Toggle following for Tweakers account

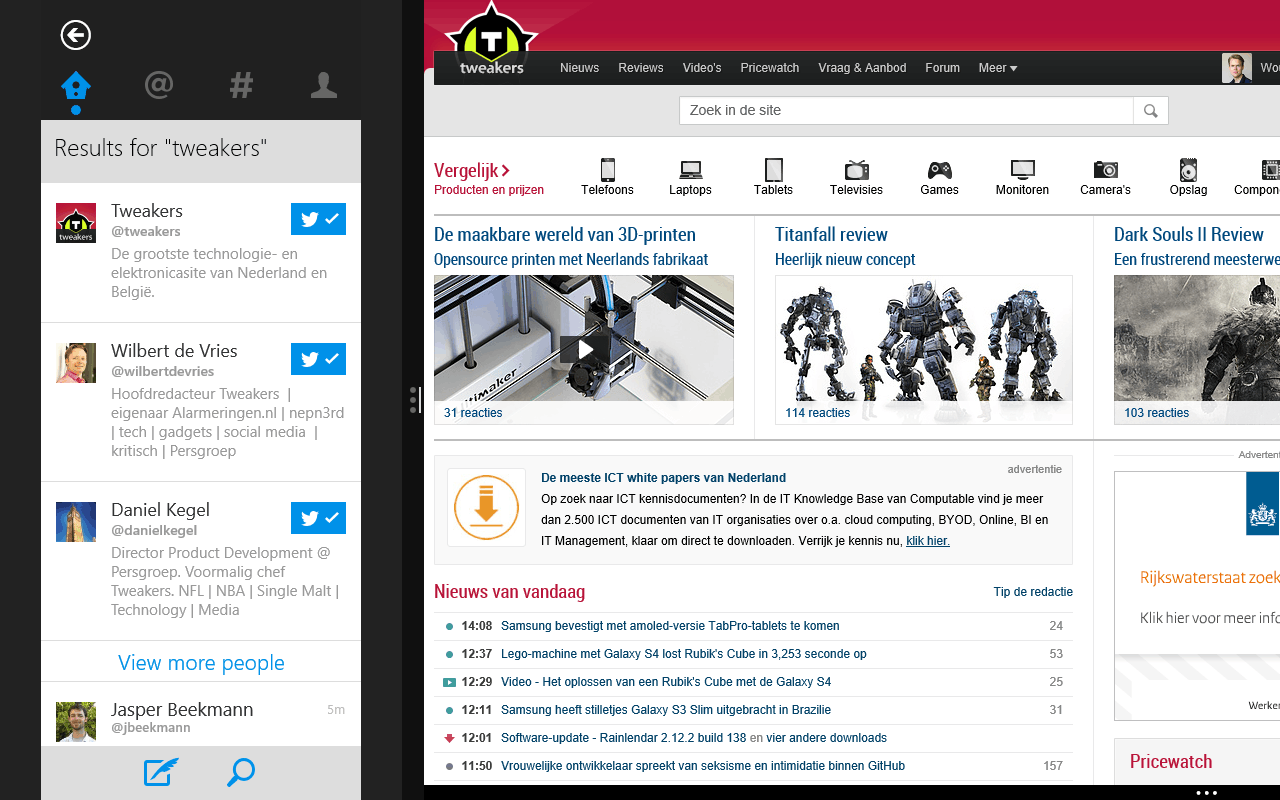tap(318, 219)
